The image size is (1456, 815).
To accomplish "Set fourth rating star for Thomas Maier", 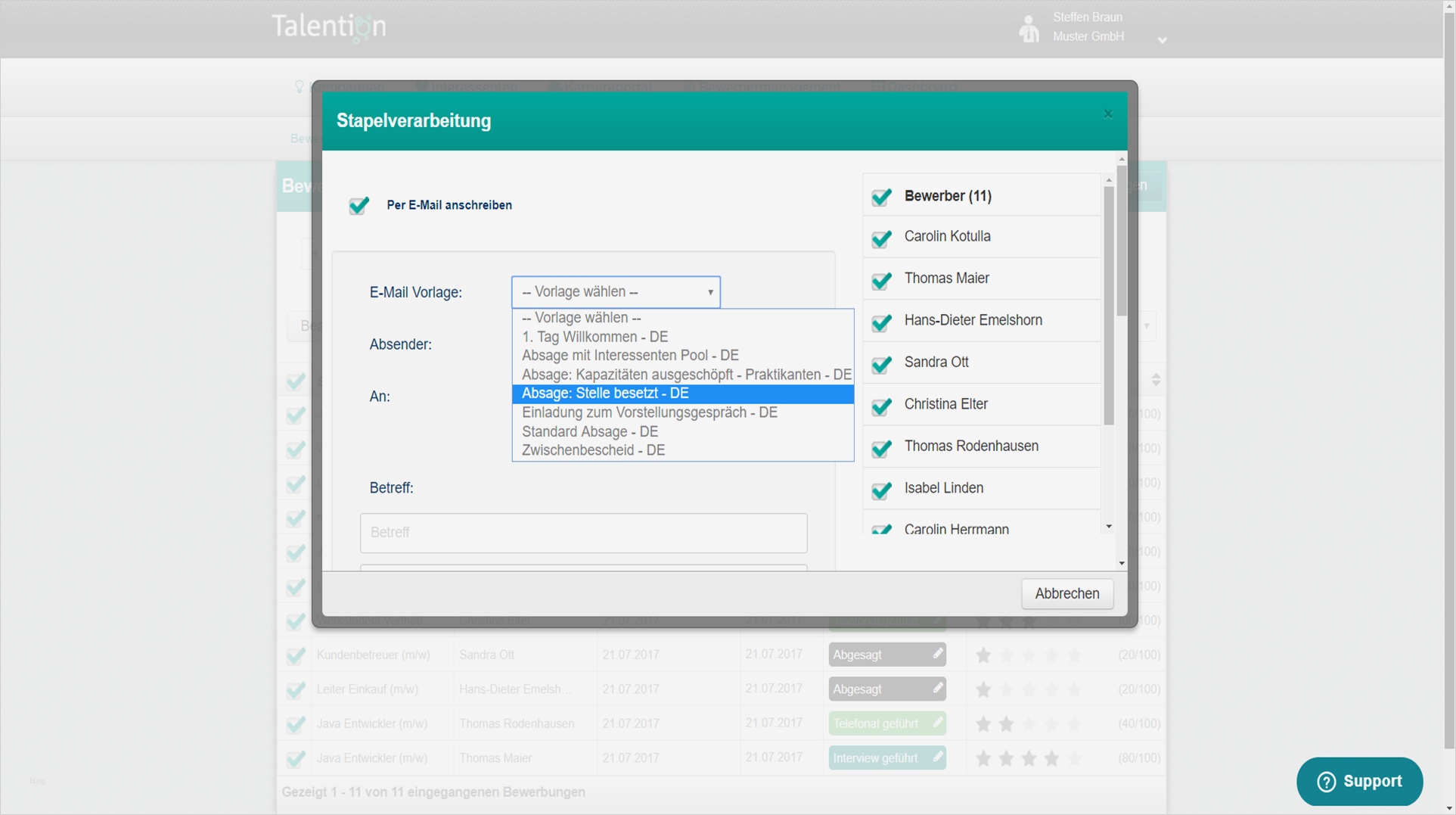I will (1051, 758).
